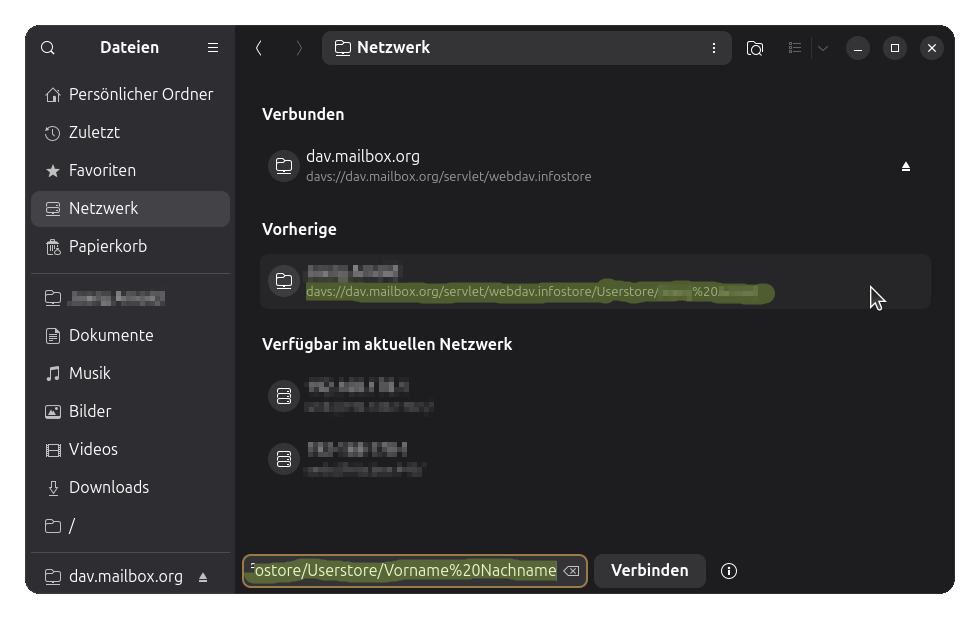Clear the server address field text
This screenshot has height=619, width=980.
click(x=571, y=571)
